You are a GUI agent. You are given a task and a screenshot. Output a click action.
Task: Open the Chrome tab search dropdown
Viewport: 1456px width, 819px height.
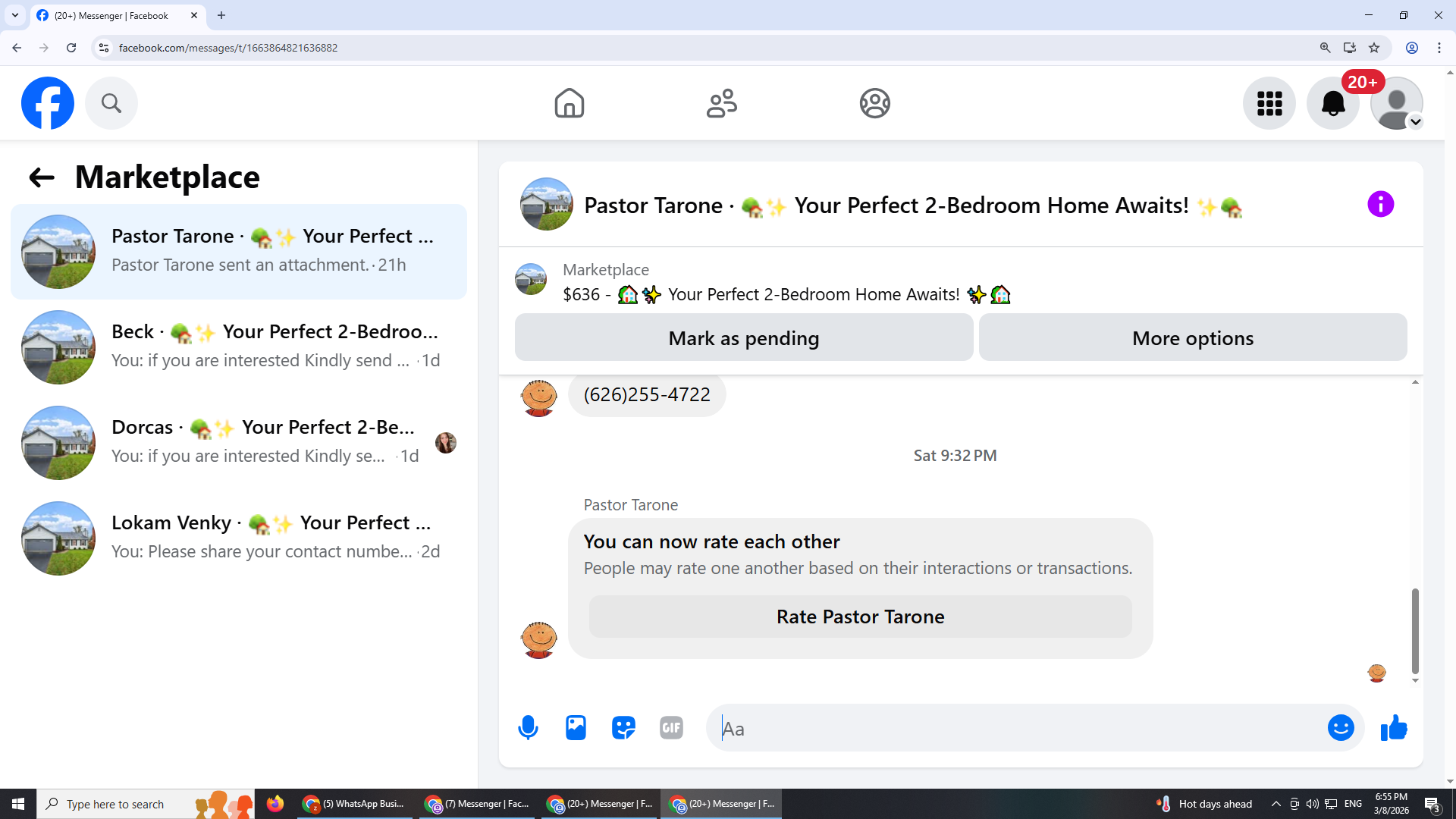pyautogui.click(x=15, y=15)
